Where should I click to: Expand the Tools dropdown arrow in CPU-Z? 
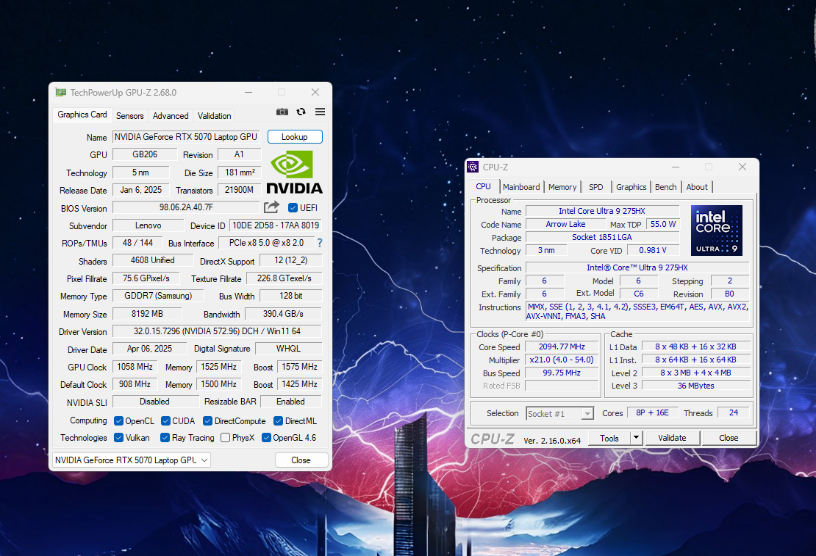click(636, 438)
